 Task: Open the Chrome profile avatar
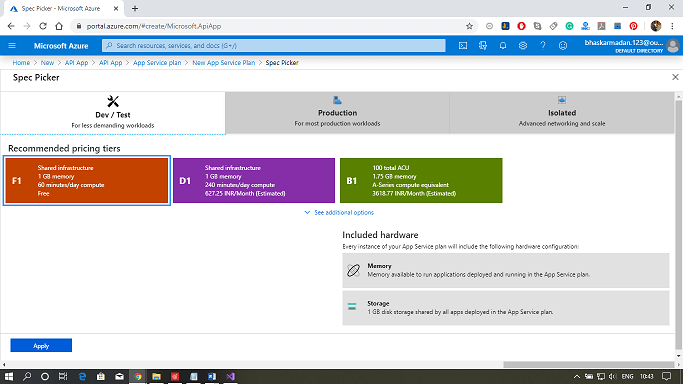click(656, 26)
